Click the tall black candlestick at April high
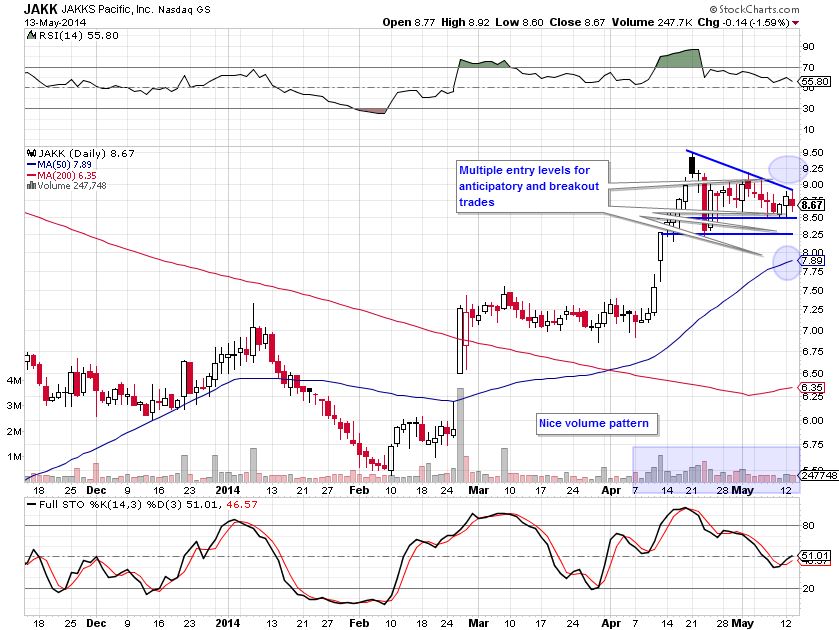This screenshot has height=630, width=839. 692,165
